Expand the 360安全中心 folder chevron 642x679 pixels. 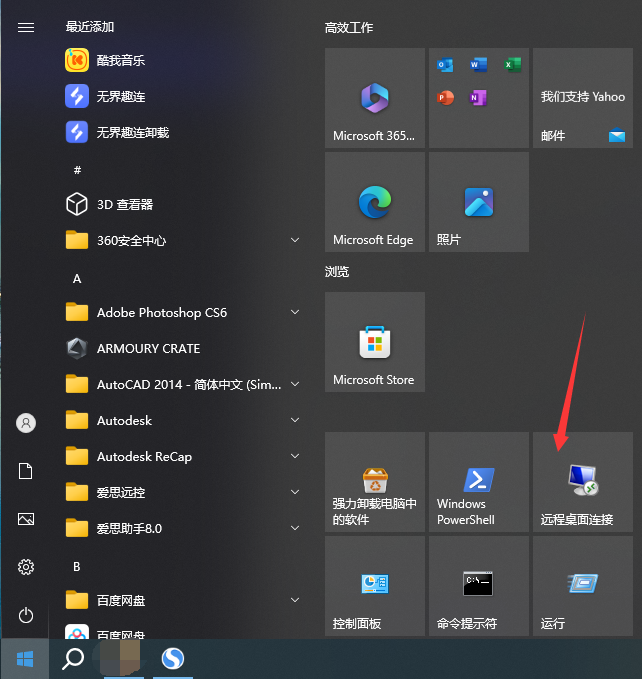click(295, 240)
